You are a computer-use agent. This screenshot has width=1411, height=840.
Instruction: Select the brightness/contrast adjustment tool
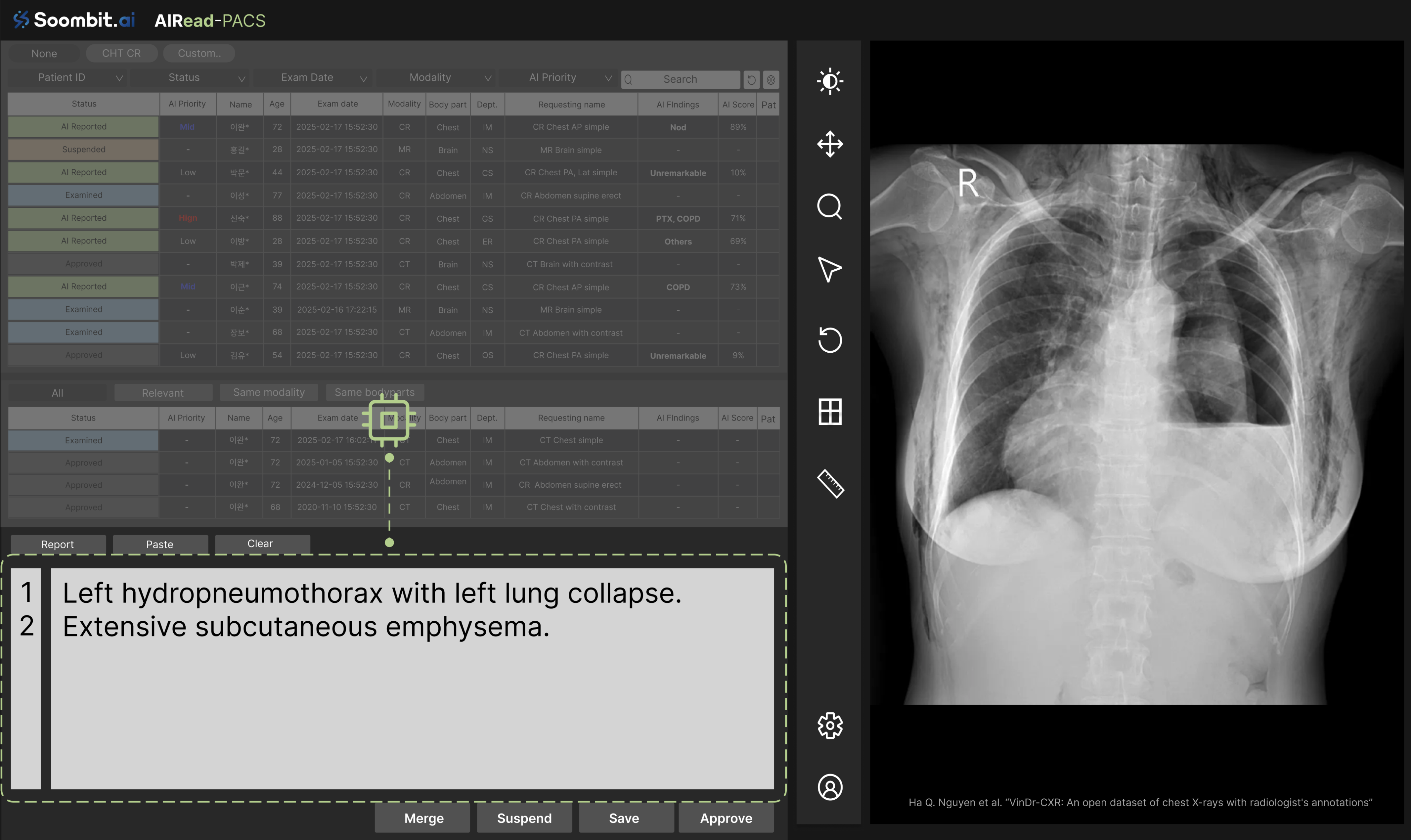pos(829,82)
